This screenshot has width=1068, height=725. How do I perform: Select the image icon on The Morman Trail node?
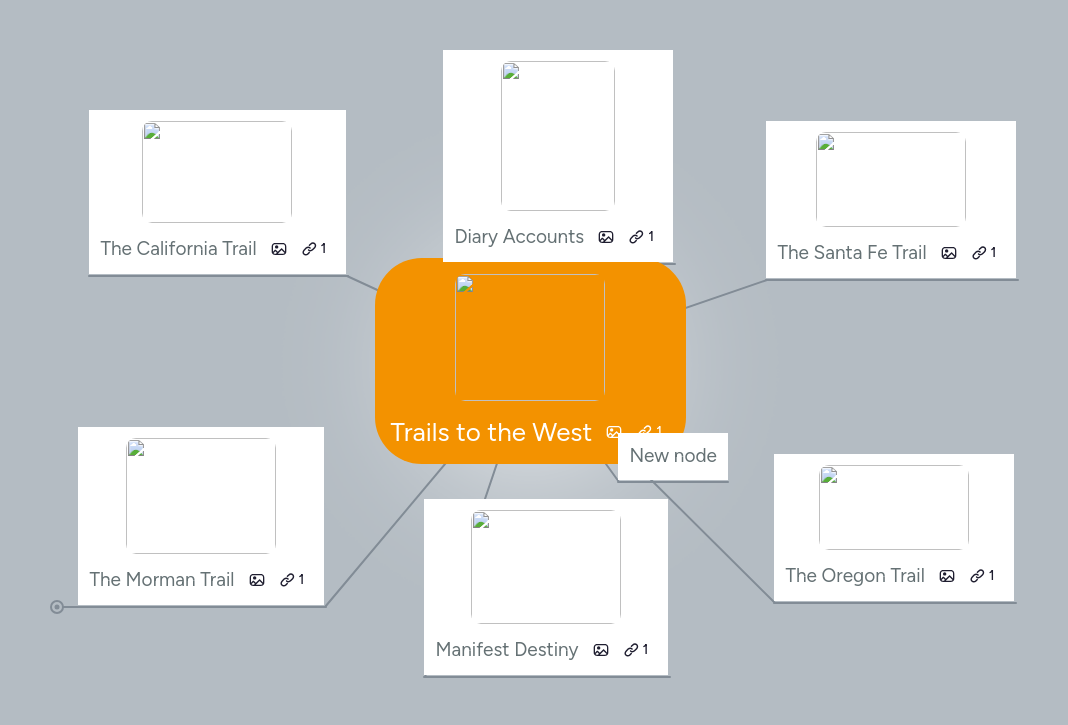pyautogui.click(x=257, y=579)
